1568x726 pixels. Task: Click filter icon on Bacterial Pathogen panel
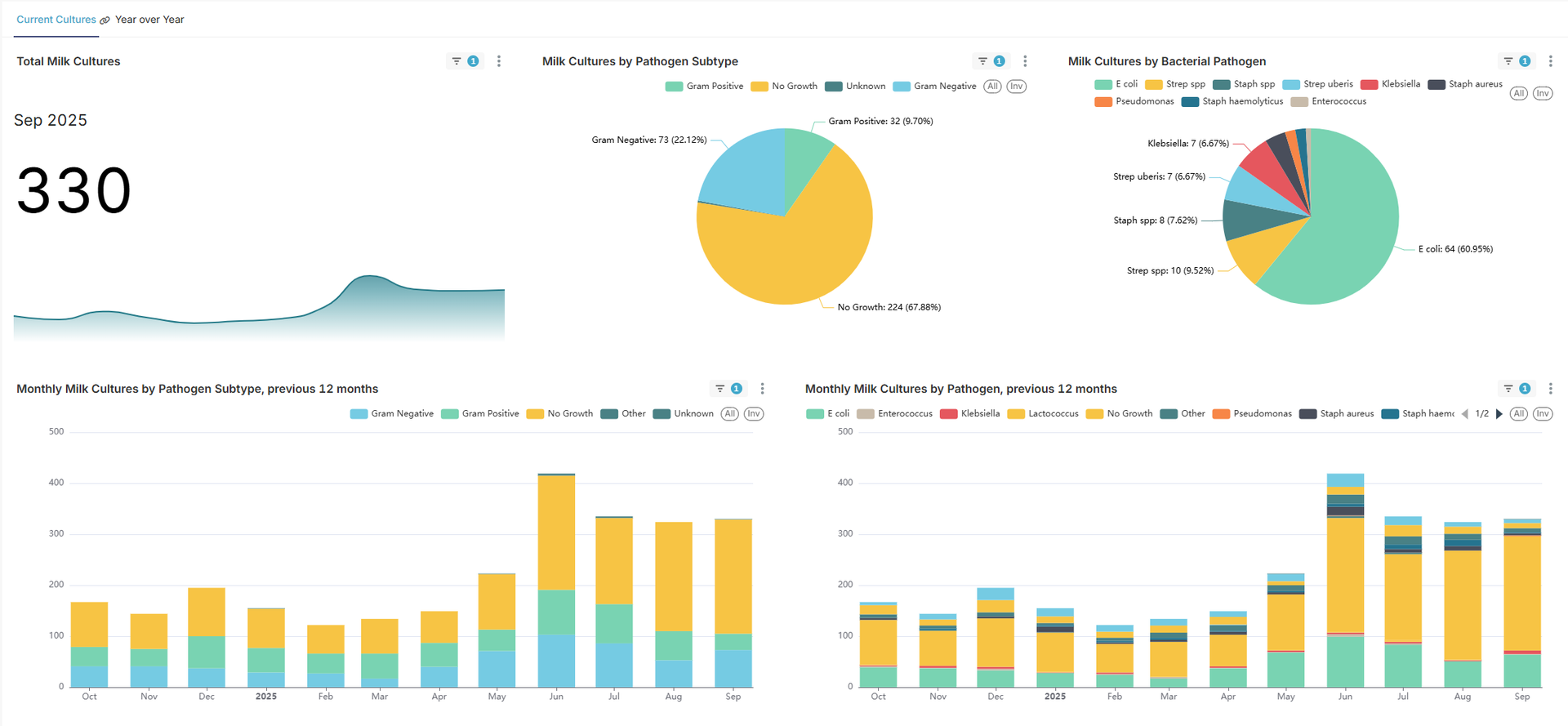tap(1508, 61)
